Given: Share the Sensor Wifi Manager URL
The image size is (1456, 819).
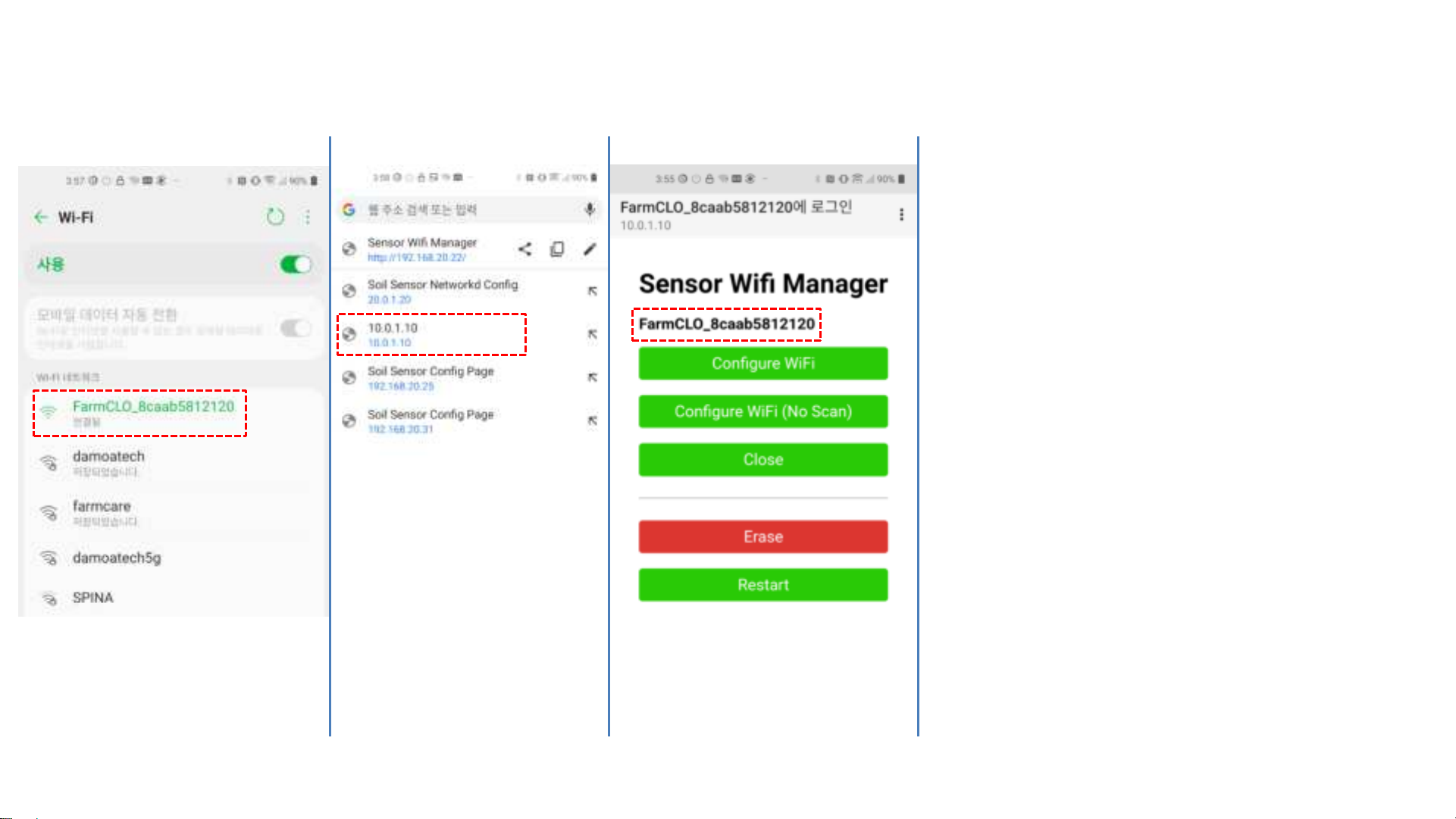Looking at the screenshot, I should (524, 249).
